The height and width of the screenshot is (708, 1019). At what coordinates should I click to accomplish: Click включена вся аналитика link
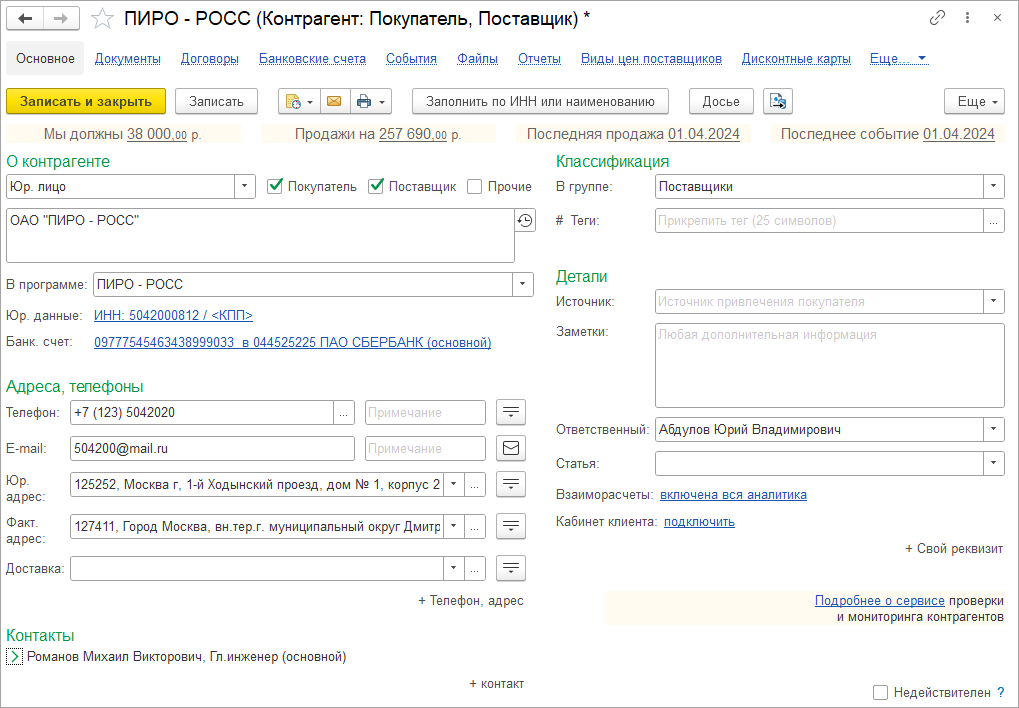coord(733,495)
